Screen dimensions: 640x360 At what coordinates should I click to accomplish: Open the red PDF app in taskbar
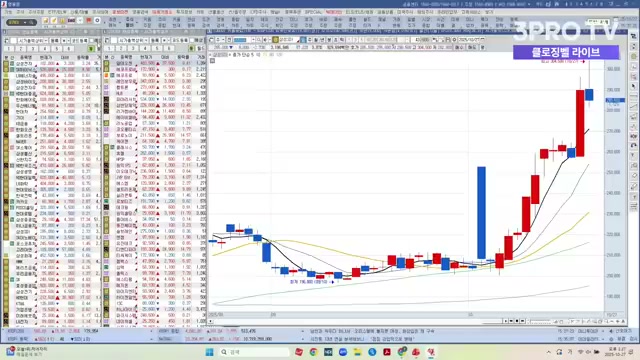tap(387, 352)
